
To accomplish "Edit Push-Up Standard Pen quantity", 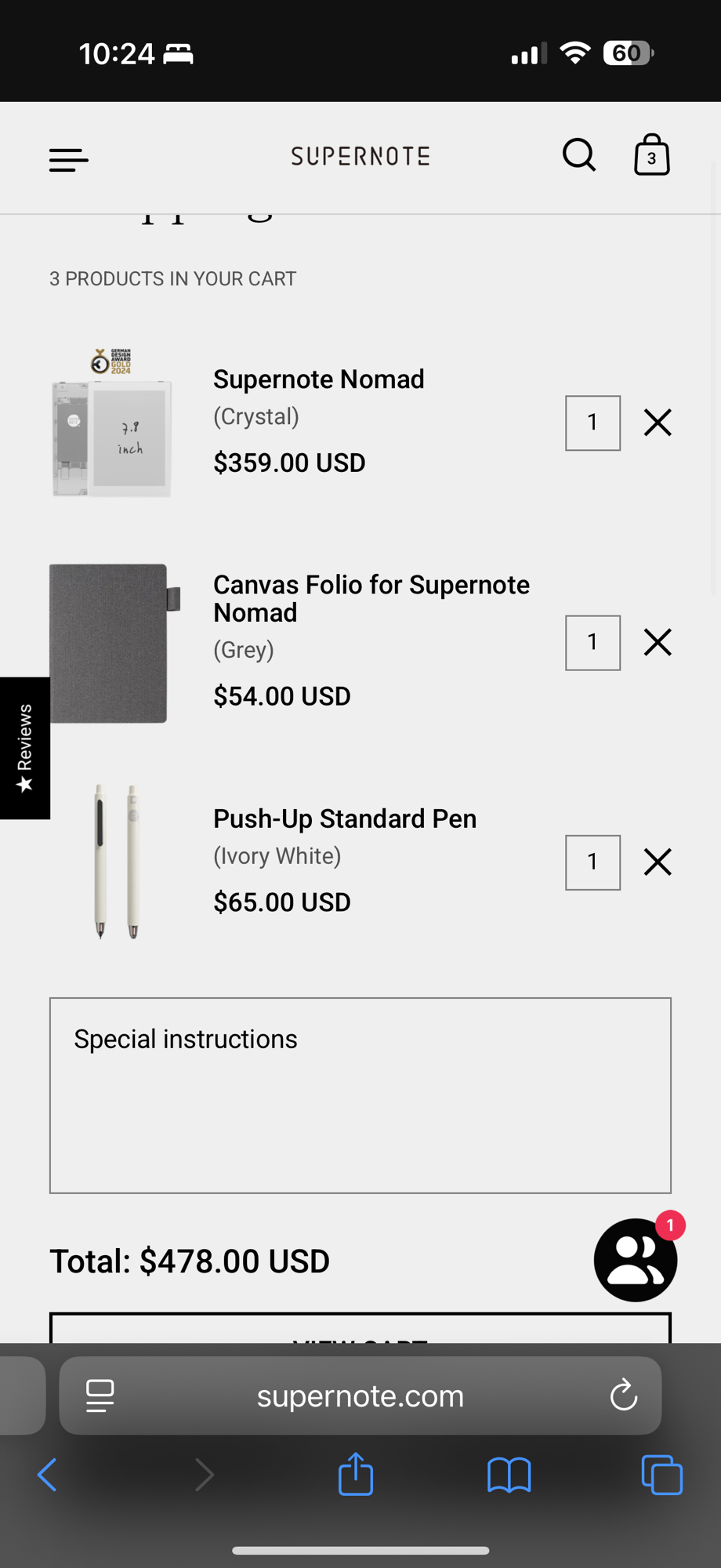I will pyautogui.click(x=592, y=862).
